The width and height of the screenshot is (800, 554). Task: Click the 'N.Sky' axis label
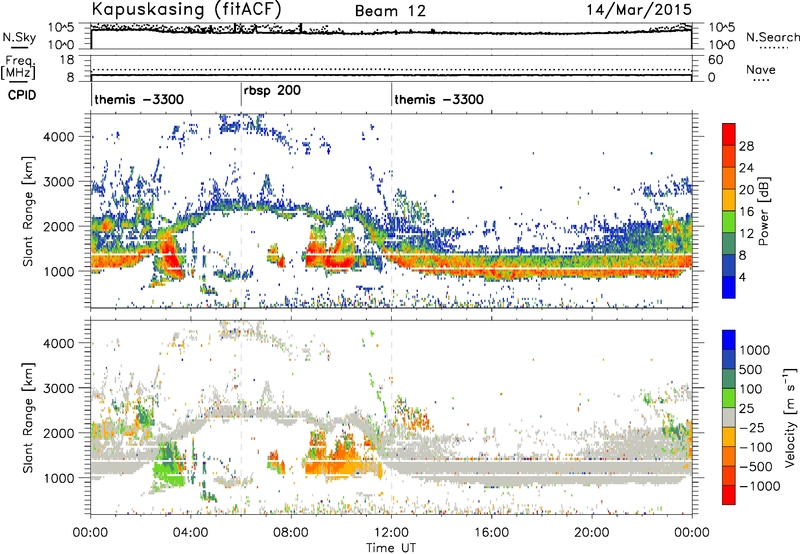(19, 38)
